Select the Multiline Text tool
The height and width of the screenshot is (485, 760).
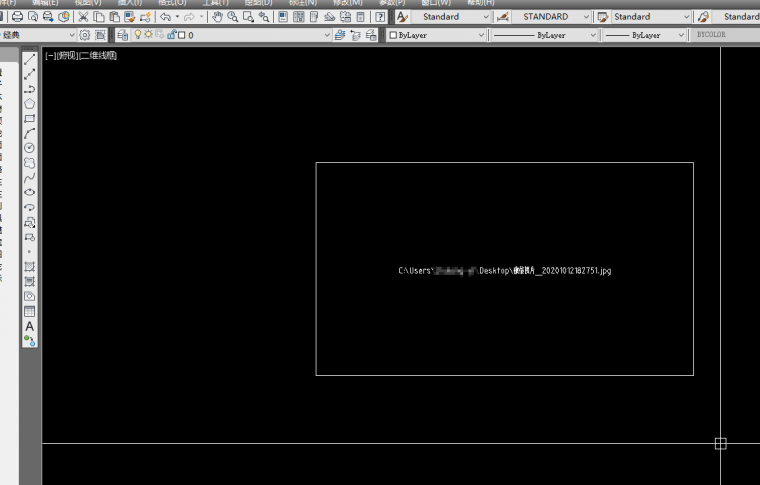click(30, 326)
